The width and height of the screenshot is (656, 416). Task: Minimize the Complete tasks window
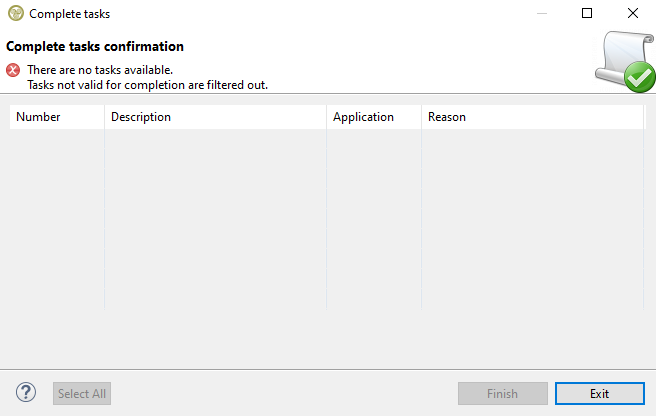coord(541,14)
